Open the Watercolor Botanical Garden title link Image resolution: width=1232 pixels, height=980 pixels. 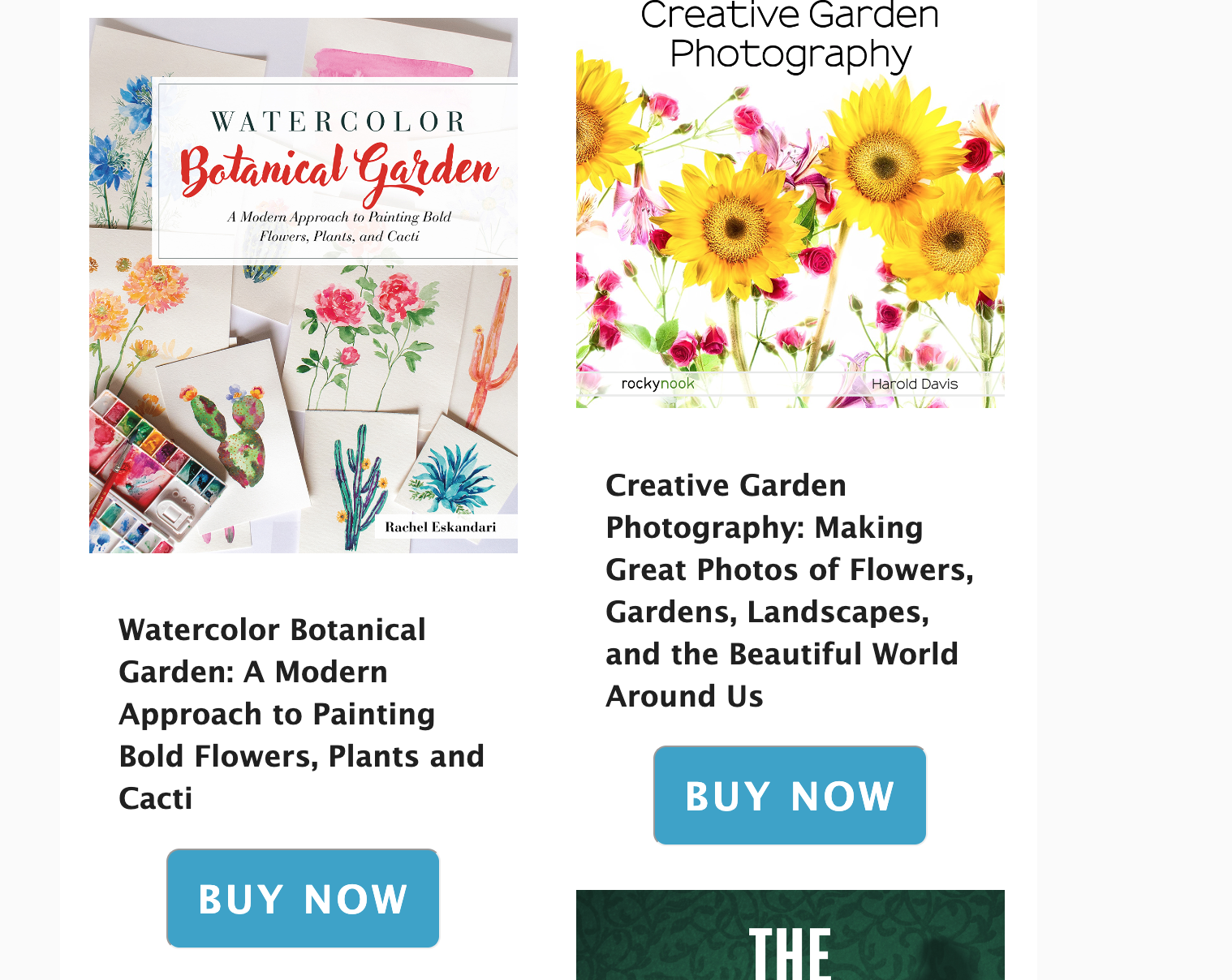click(x=302, y=714)
